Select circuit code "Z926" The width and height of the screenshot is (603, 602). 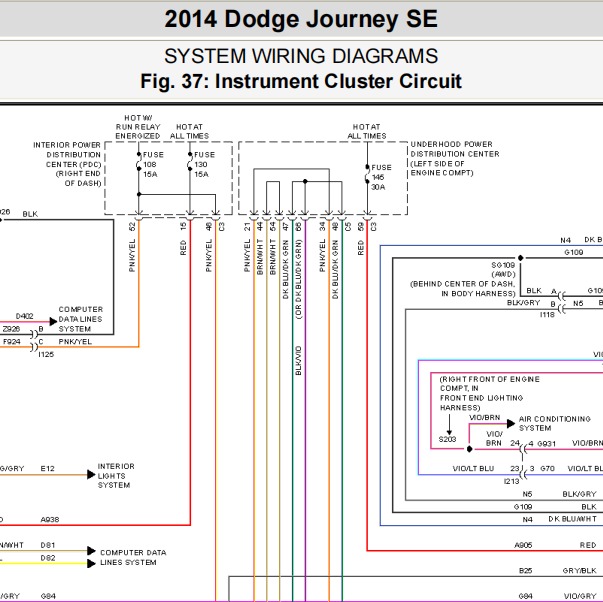[x=11, y=329]
